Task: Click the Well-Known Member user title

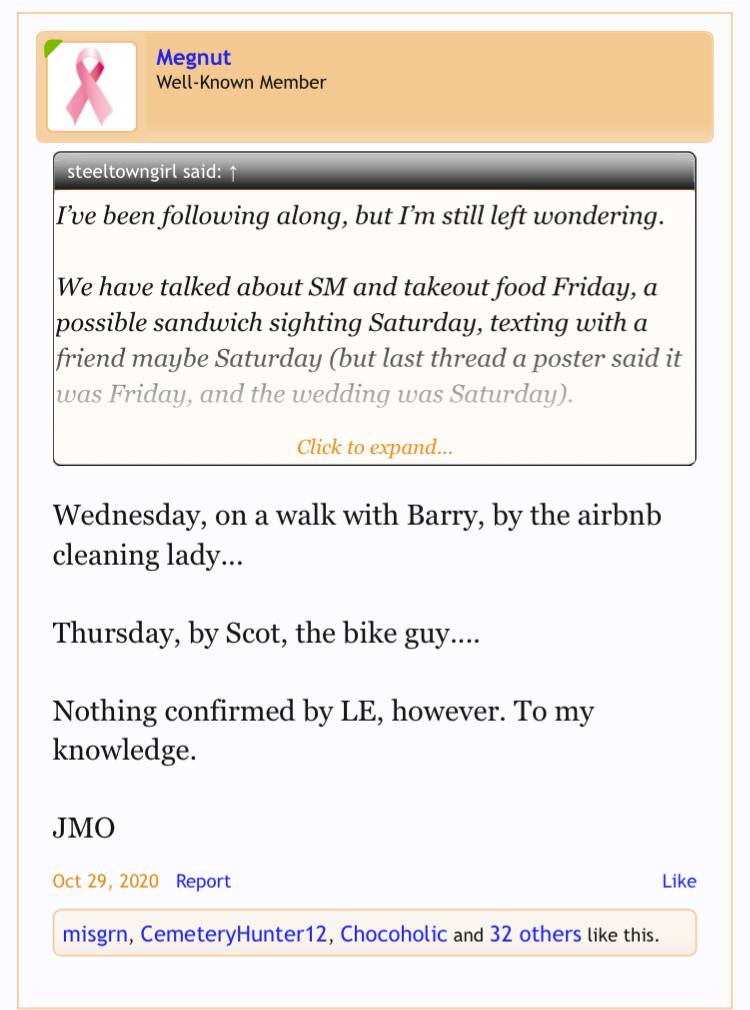Action: tap(241, 83)
